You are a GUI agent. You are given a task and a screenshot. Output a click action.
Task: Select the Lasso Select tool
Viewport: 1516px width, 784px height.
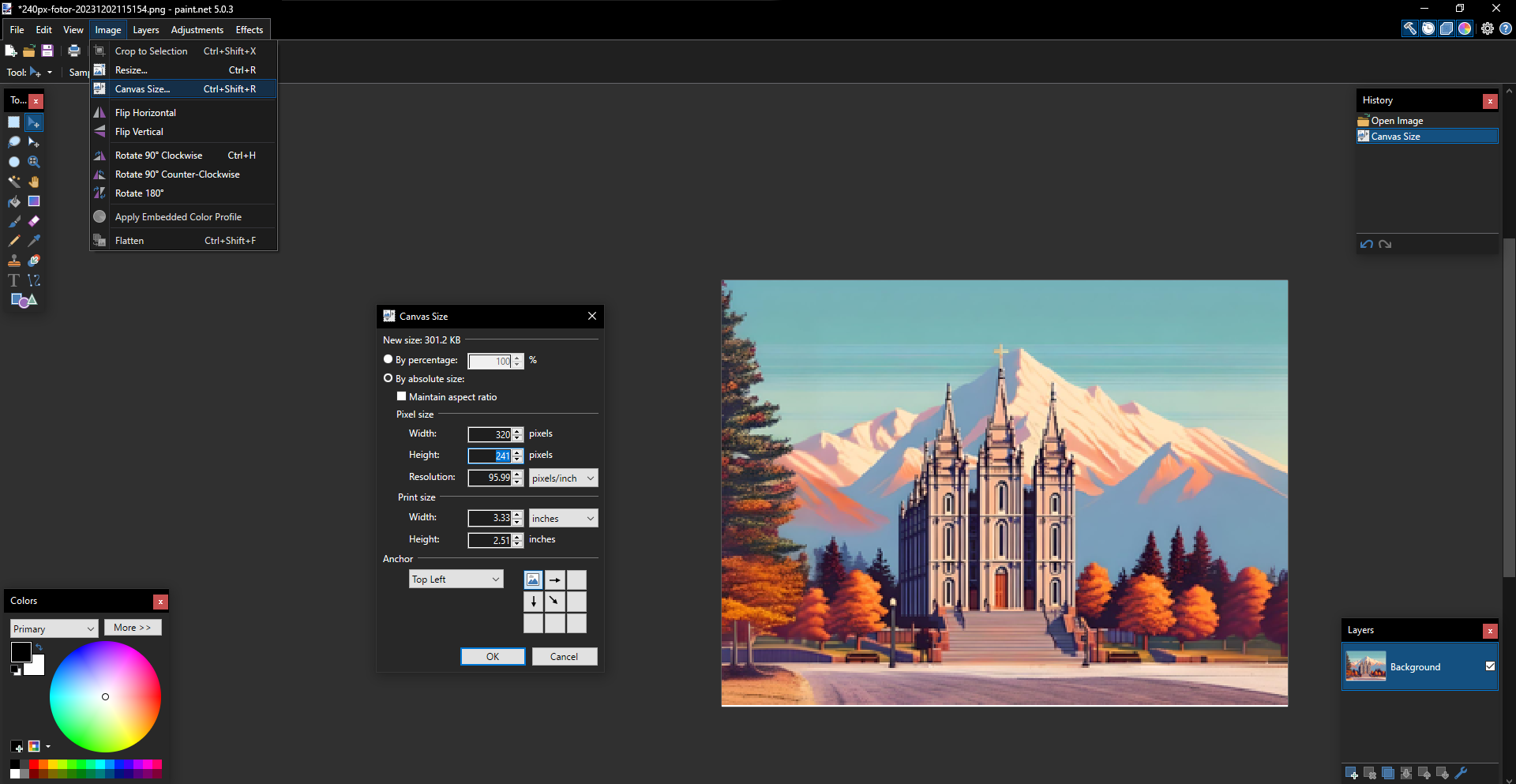(x=14, y=142)
